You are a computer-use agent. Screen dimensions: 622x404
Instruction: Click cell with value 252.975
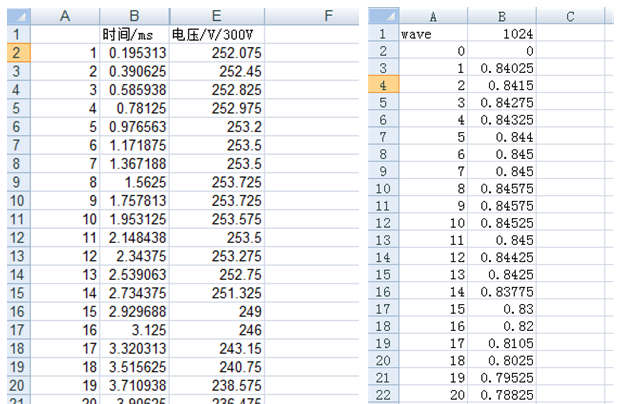click(x=217, y=108)
